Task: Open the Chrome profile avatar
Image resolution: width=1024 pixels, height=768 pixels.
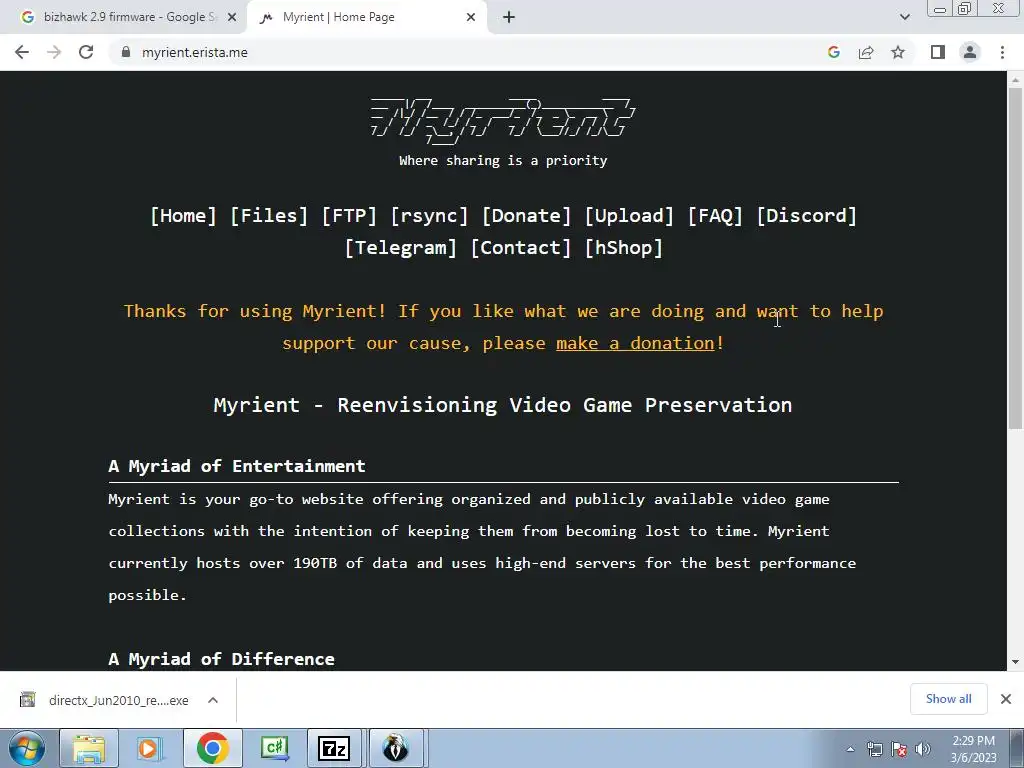Action: [x=970, y=52]
